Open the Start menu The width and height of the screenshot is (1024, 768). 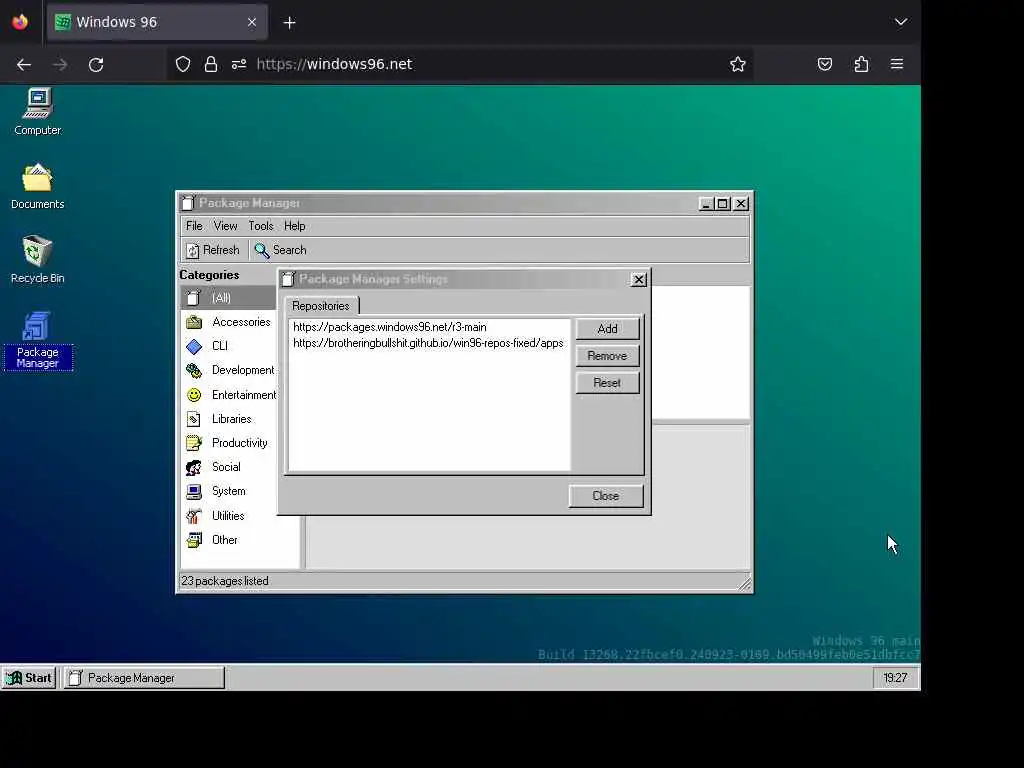(29, 678)
